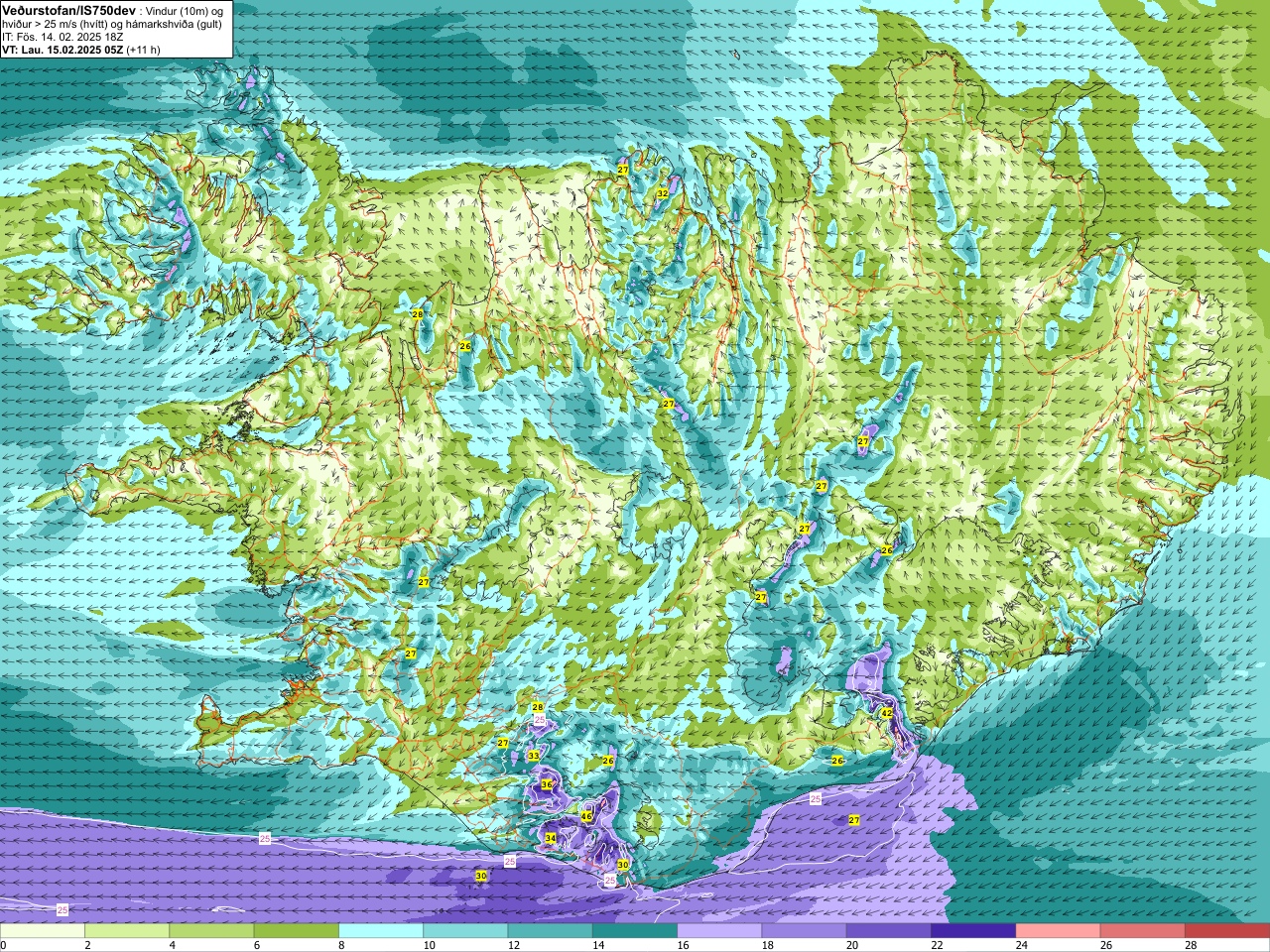Pick the 22–24 m/s deep indigo scale swatch
The height and width of the screenshot is (952, 1270).
tap(973, 931)
